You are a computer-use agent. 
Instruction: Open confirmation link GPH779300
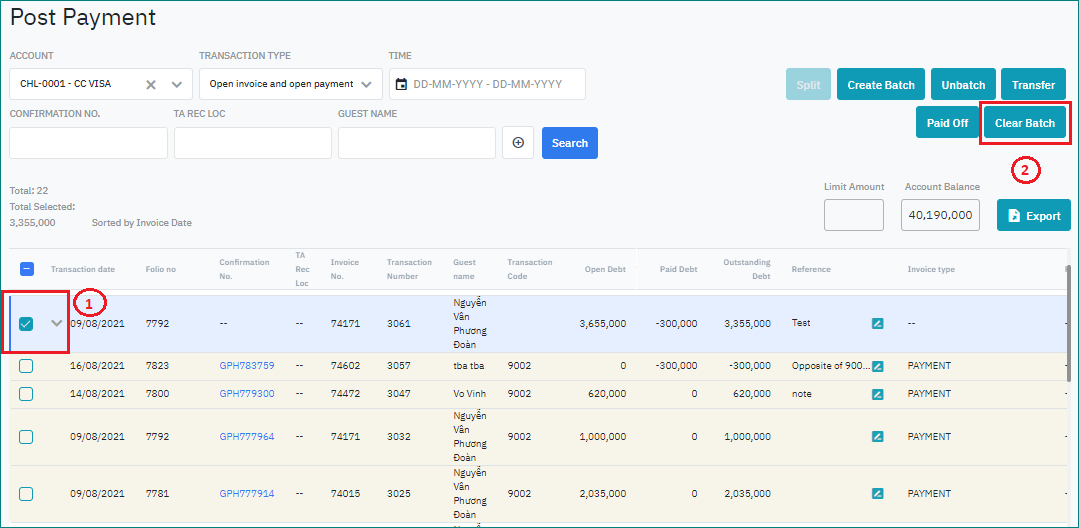click(246, 394)
